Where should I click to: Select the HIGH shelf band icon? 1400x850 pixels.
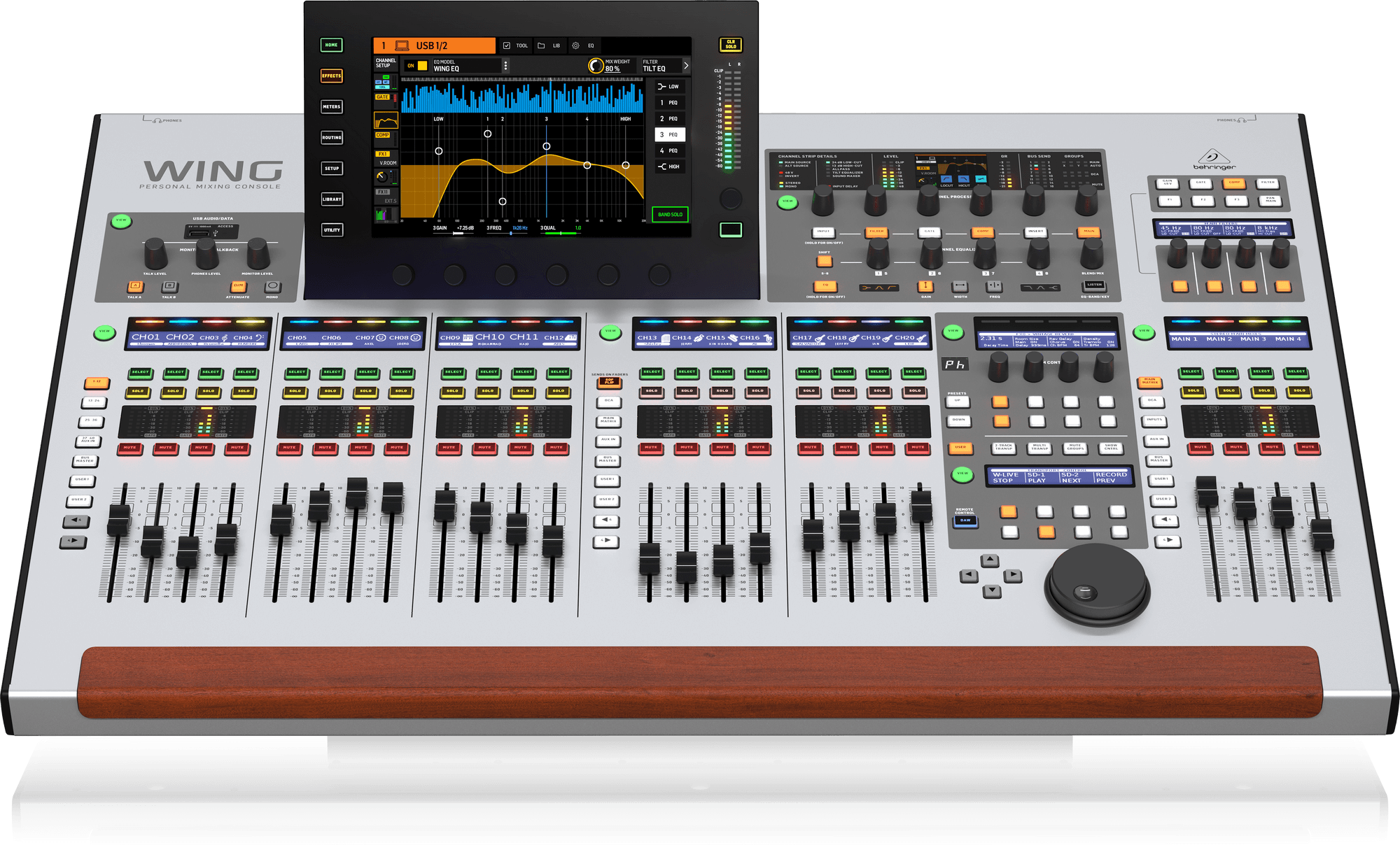pos(662,167)
